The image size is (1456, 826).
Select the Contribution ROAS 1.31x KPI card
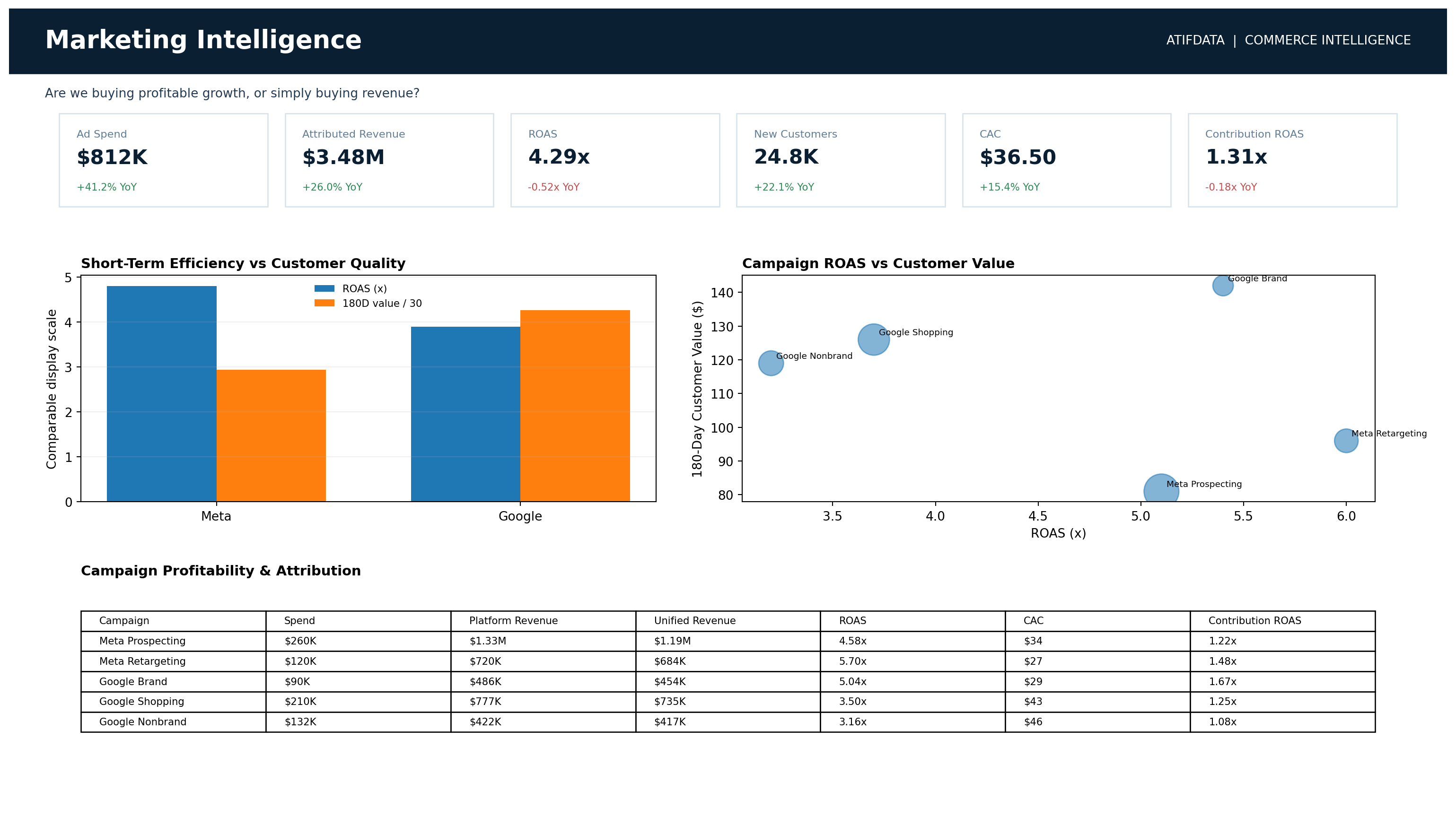(1293, 160)
